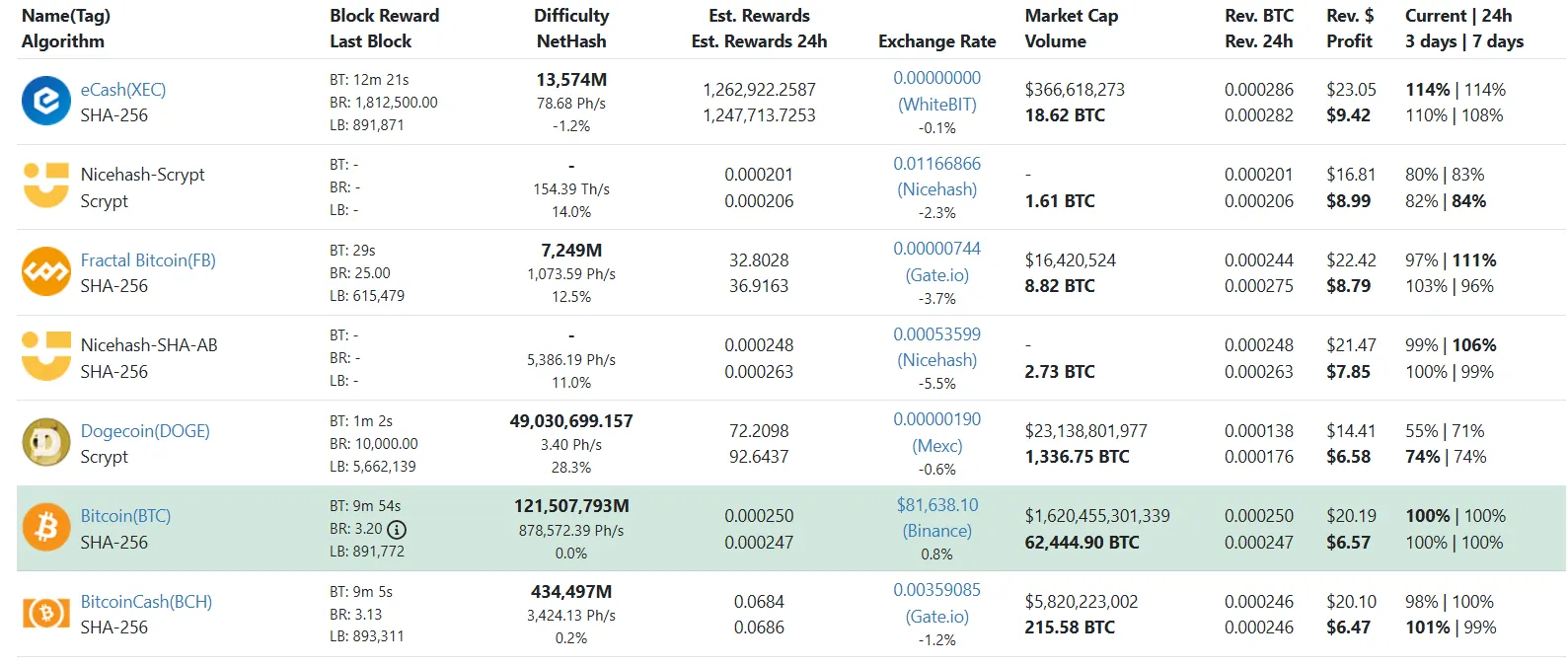This screenshot has width=1568, height=665.
Task: Click the eCash XEC coin logo
Action: (46, 102)
